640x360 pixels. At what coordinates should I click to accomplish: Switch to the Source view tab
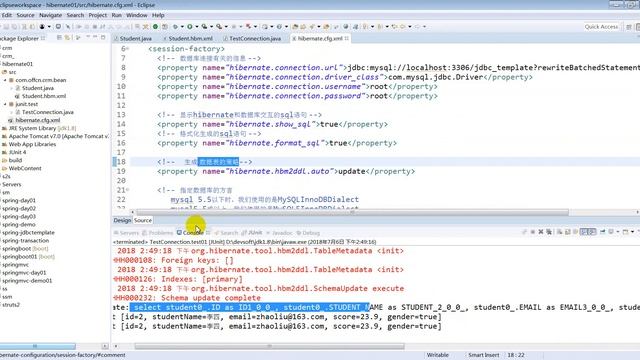[x=143, y=220]
